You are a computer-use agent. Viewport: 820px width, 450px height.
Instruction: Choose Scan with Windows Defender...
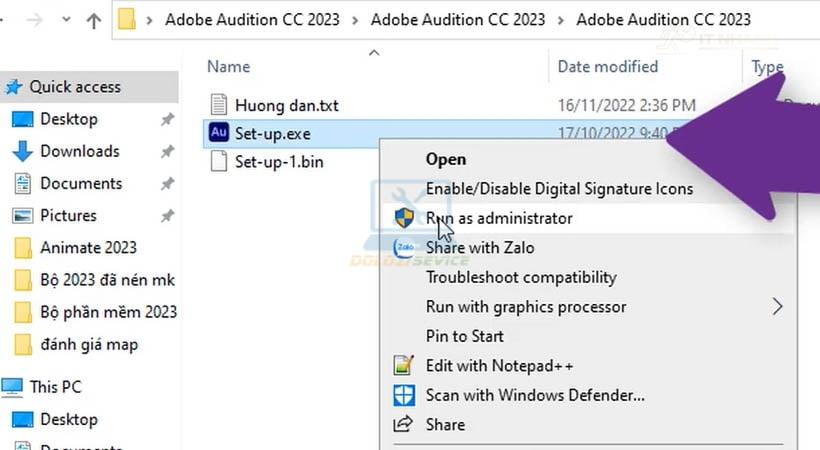(535, 395)
